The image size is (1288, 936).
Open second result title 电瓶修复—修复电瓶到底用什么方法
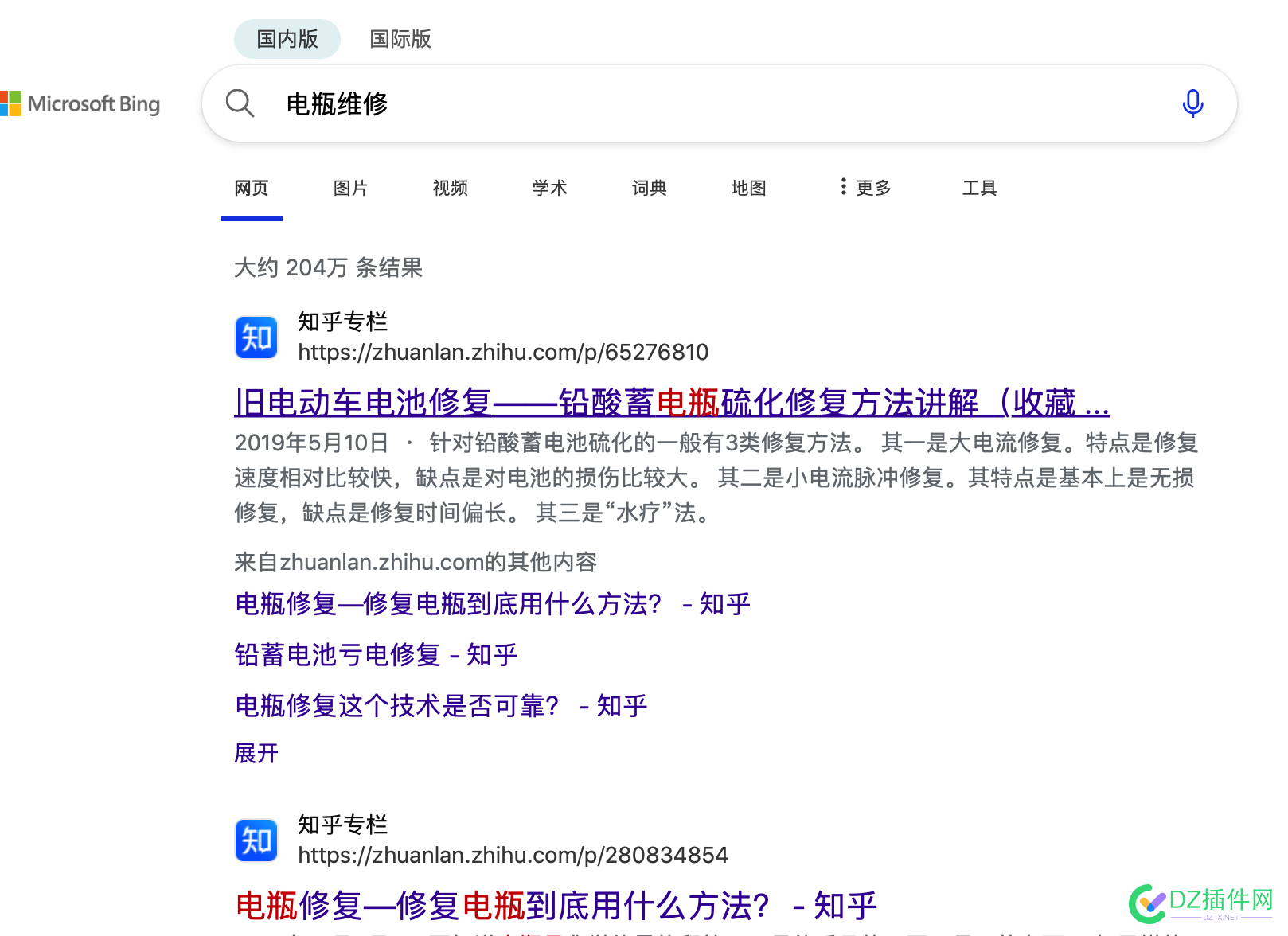click(556, 906)
